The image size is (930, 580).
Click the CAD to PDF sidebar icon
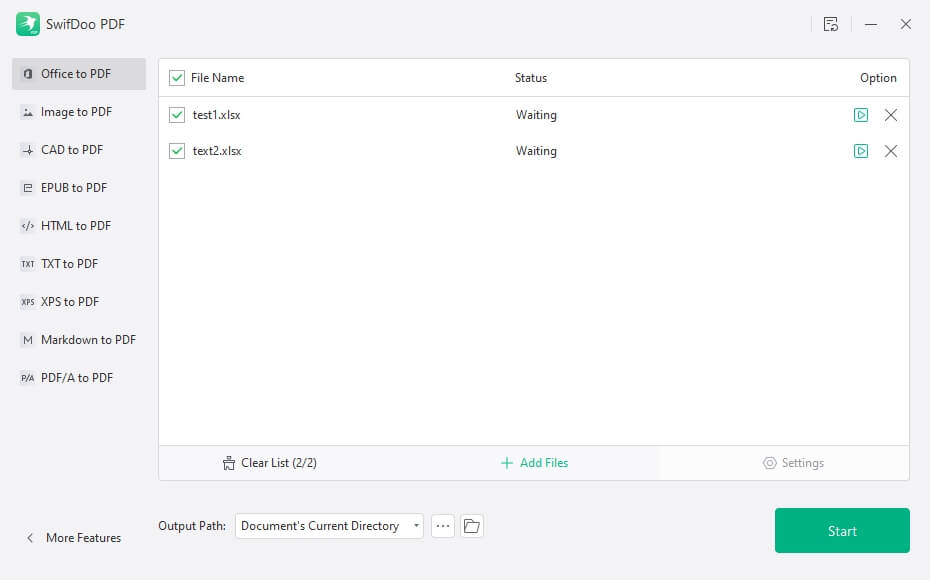(x=27, y=150)
